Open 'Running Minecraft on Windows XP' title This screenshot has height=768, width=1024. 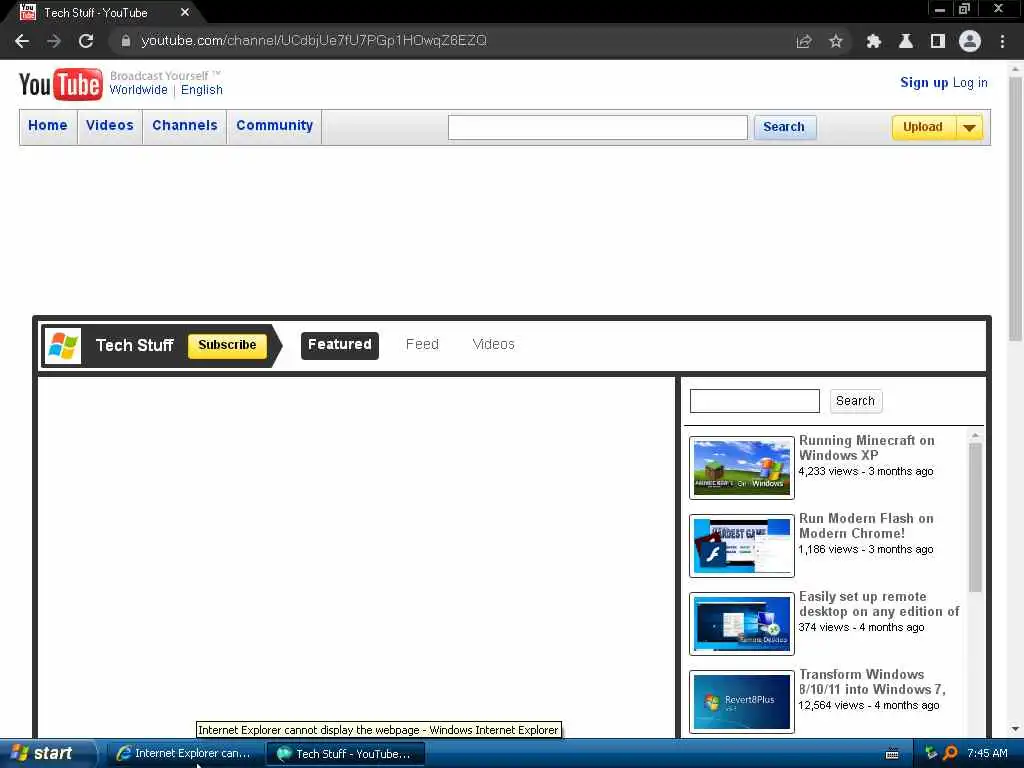point(867,448)
